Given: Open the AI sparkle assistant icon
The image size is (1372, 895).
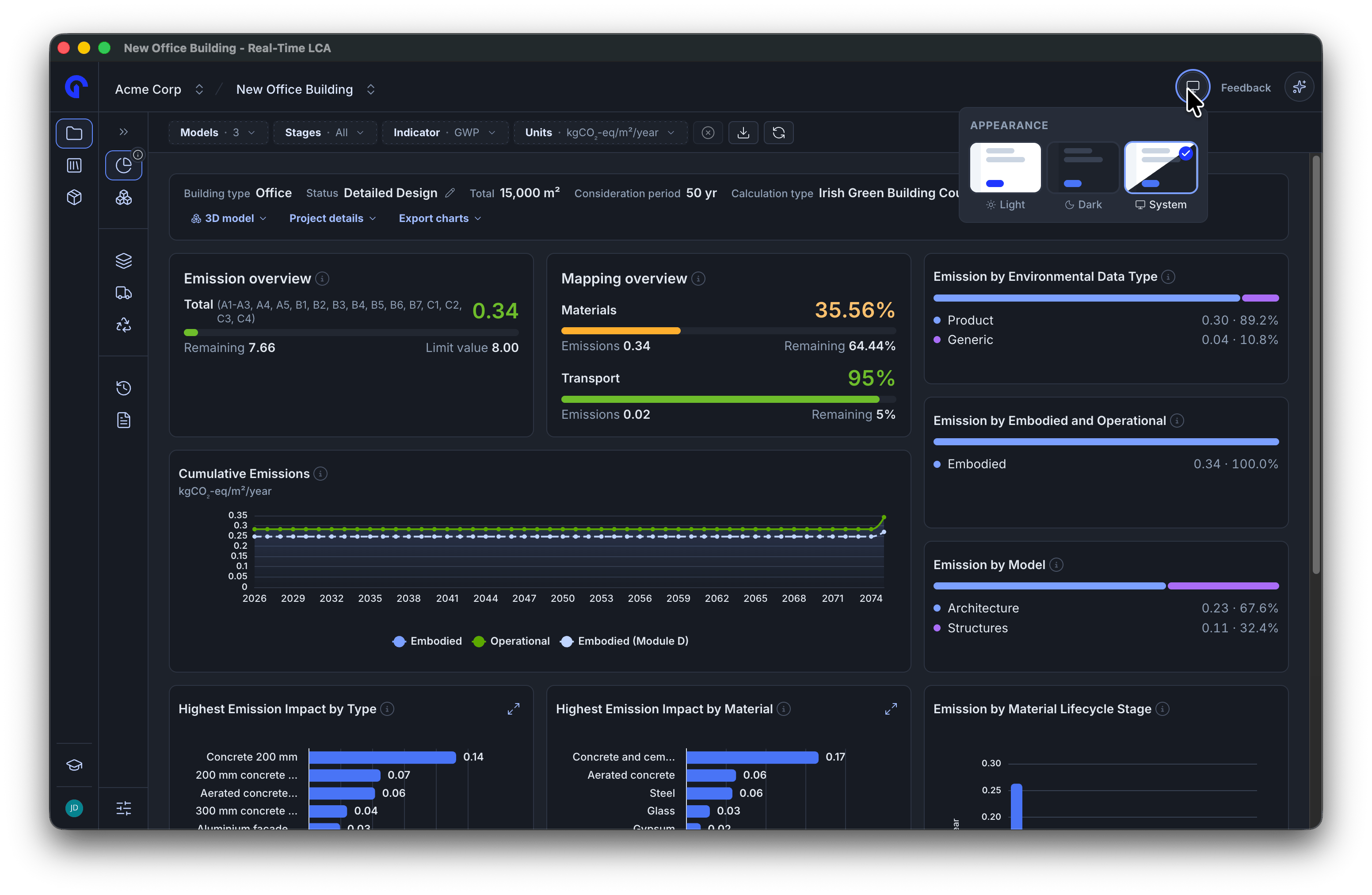Looking at the screenshot, I should coord(1299,88).
